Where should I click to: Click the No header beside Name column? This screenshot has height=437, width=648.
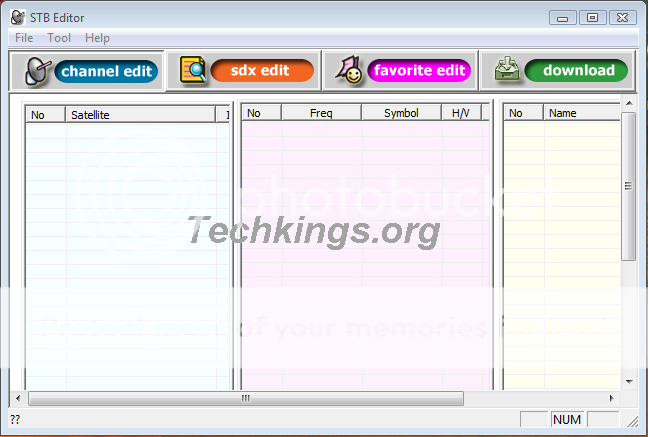click(523, 113)
